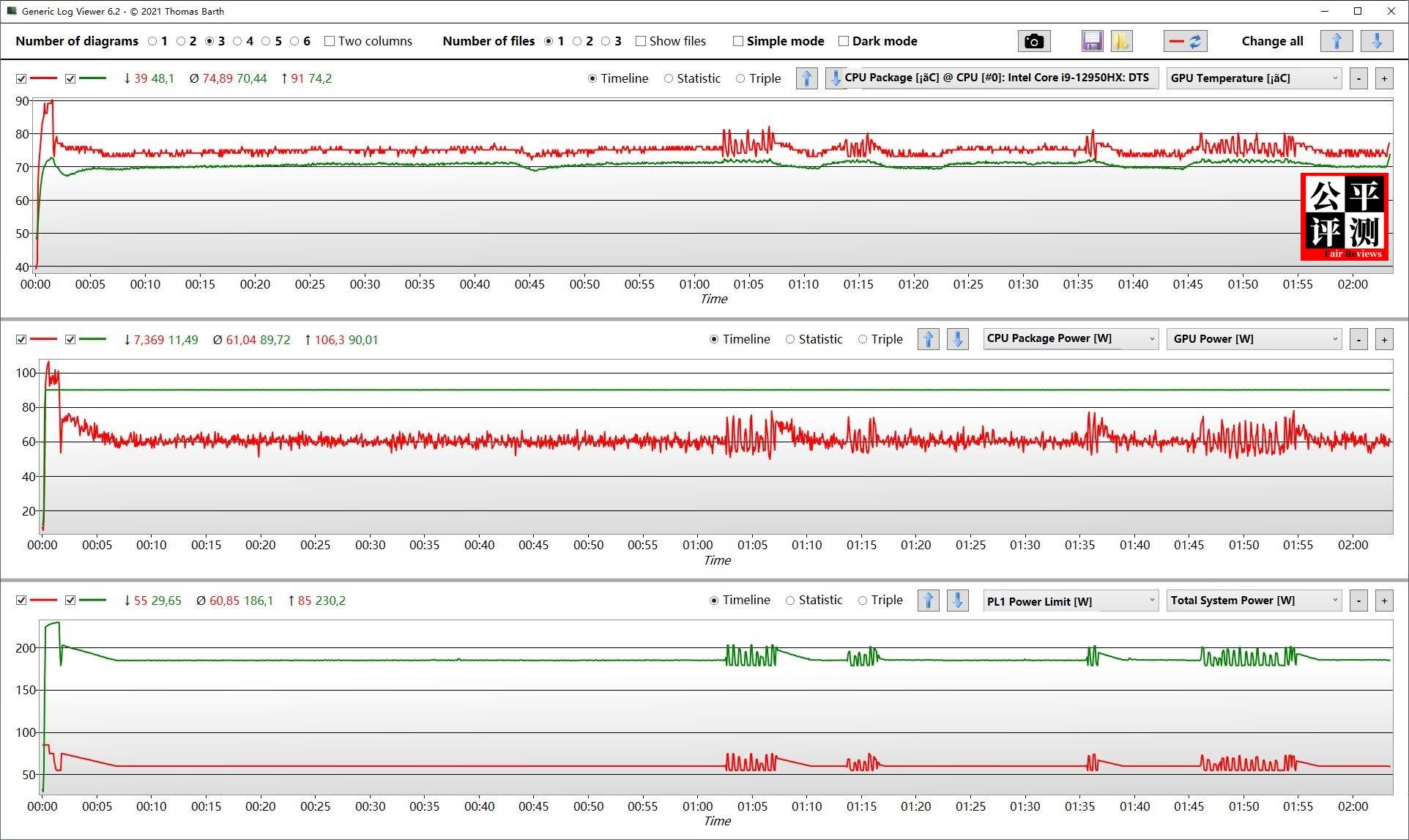1409x840 pixels.
Task: Click the up arrow next to CPU Package Power dropdown
Action: coord(928,339)
